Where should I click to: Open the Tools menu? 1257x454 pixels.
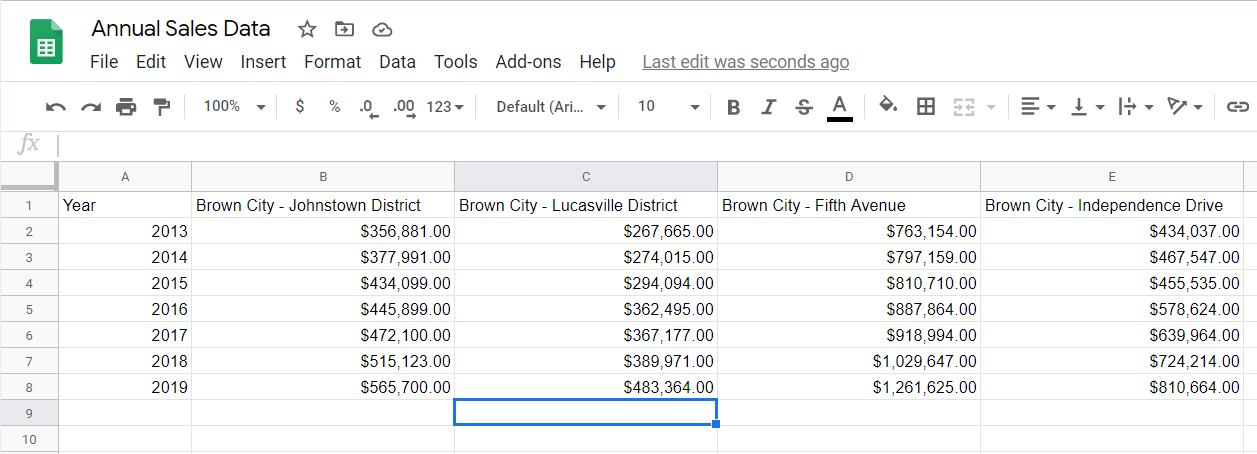pos(455,62)
